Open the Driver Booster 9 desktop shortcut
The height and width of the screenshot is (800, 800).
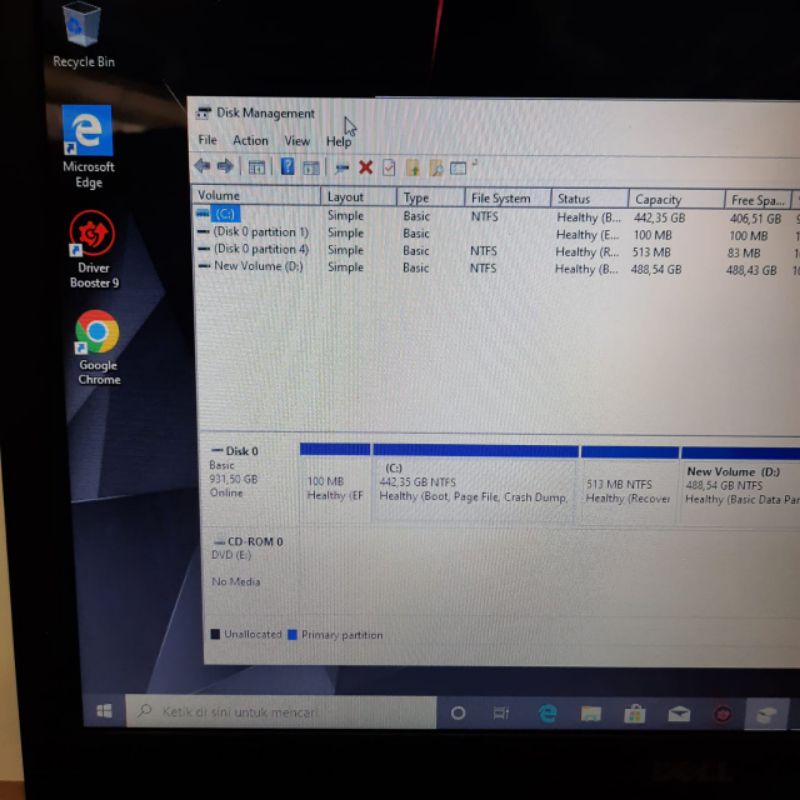(x=92, y=236)
